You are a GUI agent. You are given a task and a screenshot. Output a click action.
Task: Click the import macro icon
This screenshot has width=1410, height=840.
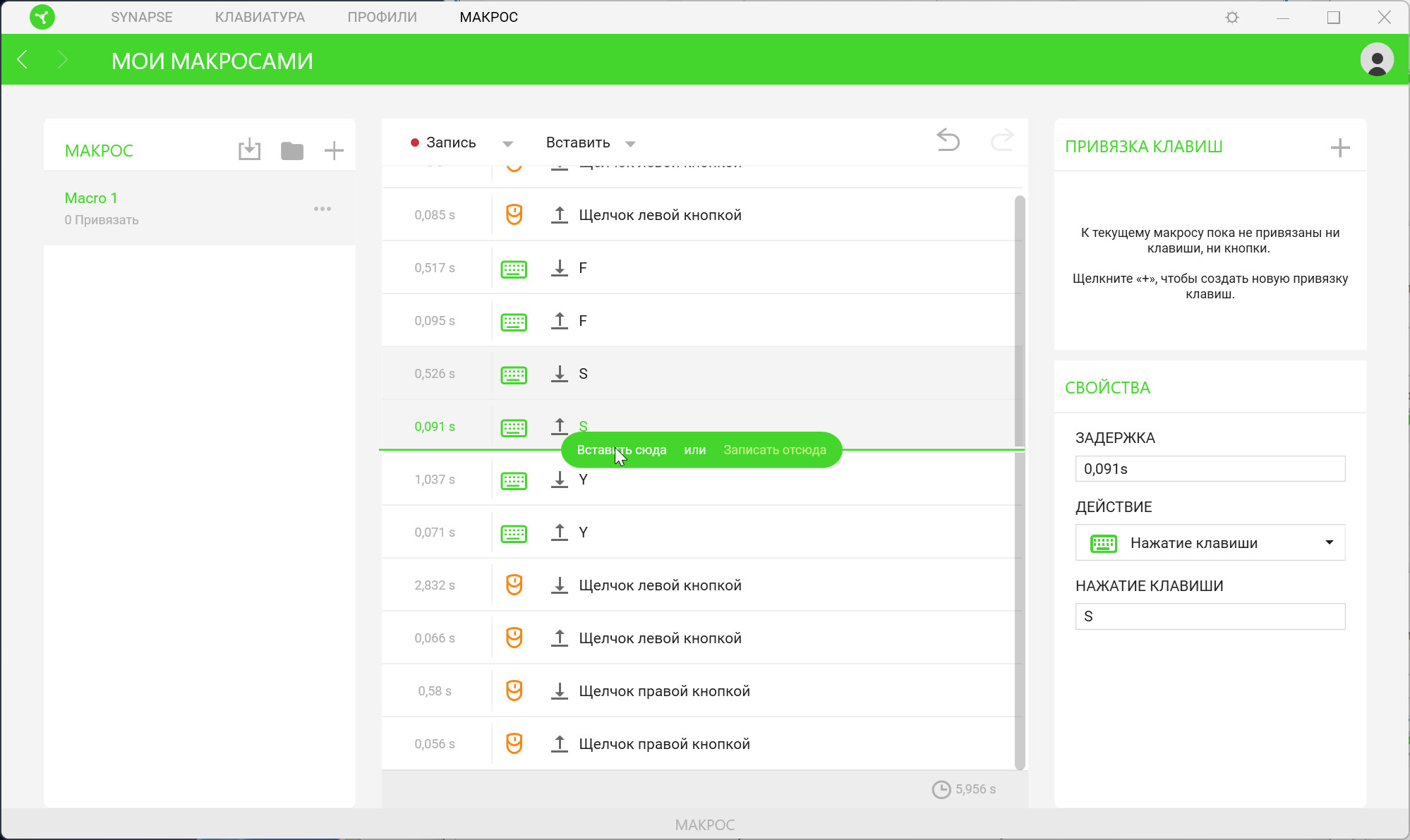[249, 150]
